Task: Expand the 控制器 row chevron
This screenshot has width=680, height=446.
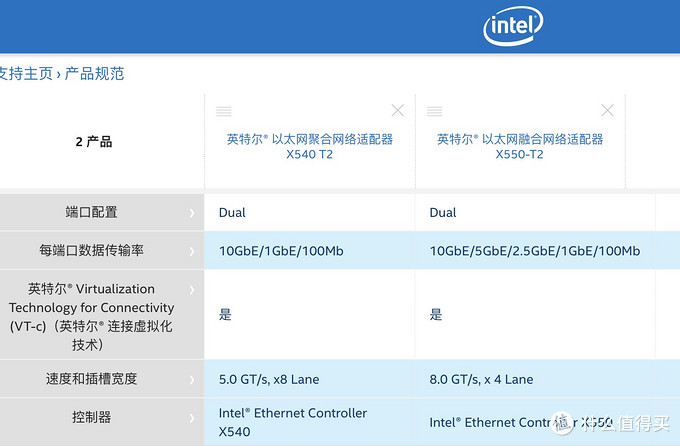Action: (x=191, y=418)
